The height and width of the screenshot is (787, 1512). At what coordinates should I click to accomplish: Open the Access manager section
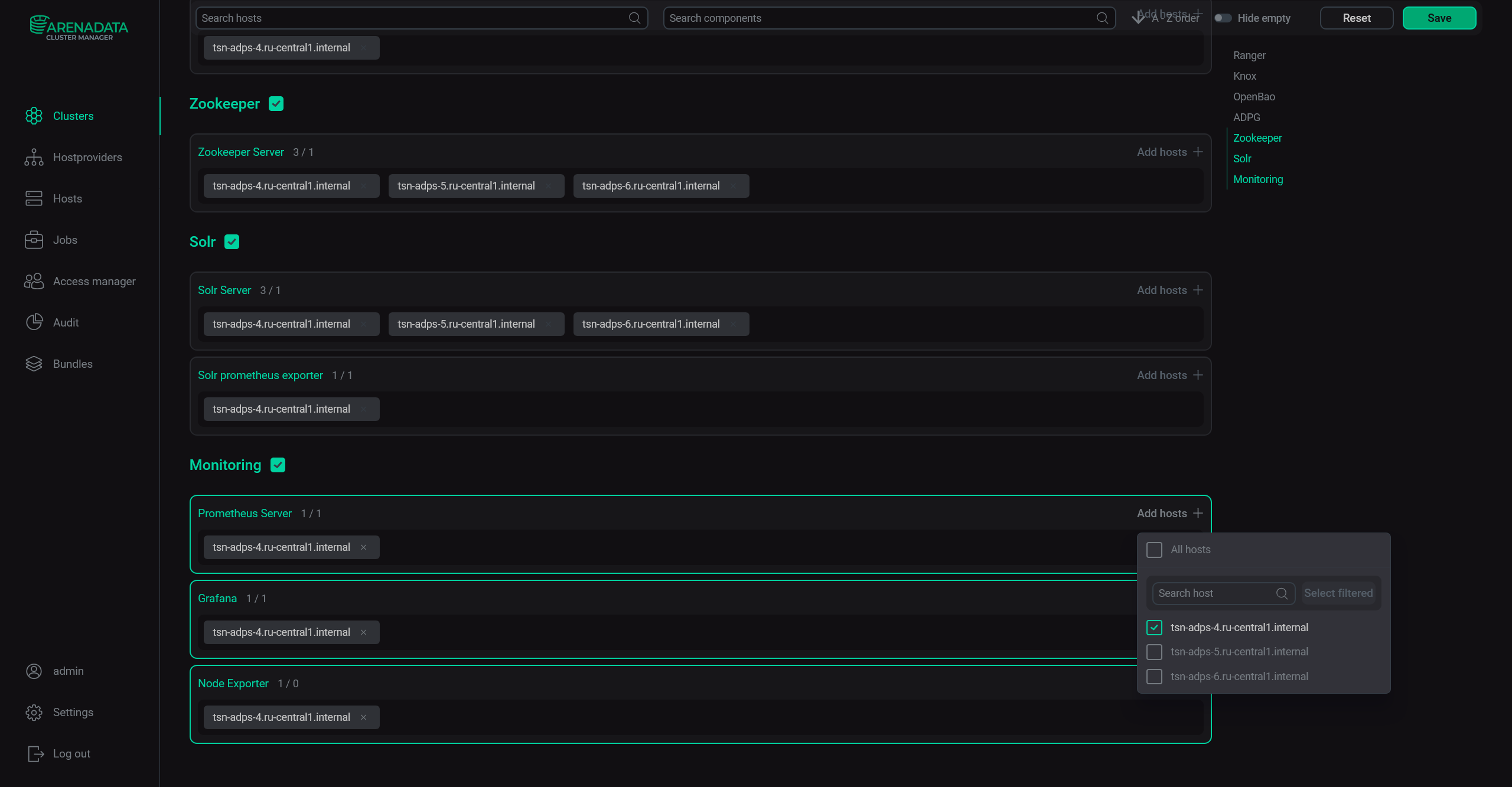94,281
